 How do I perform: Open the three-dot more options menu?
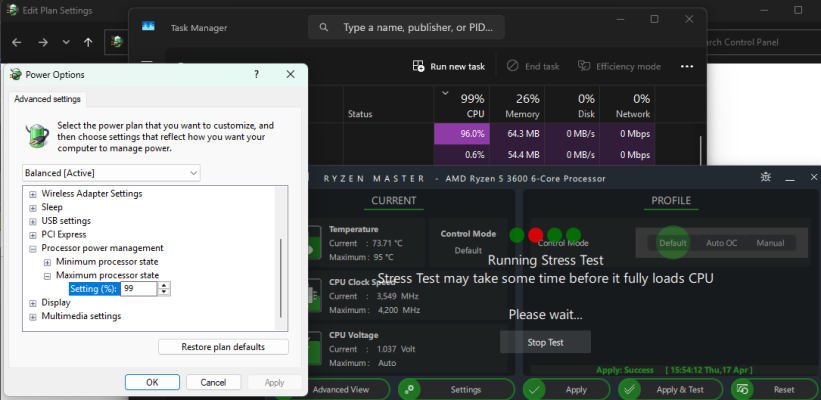(687, 66)
